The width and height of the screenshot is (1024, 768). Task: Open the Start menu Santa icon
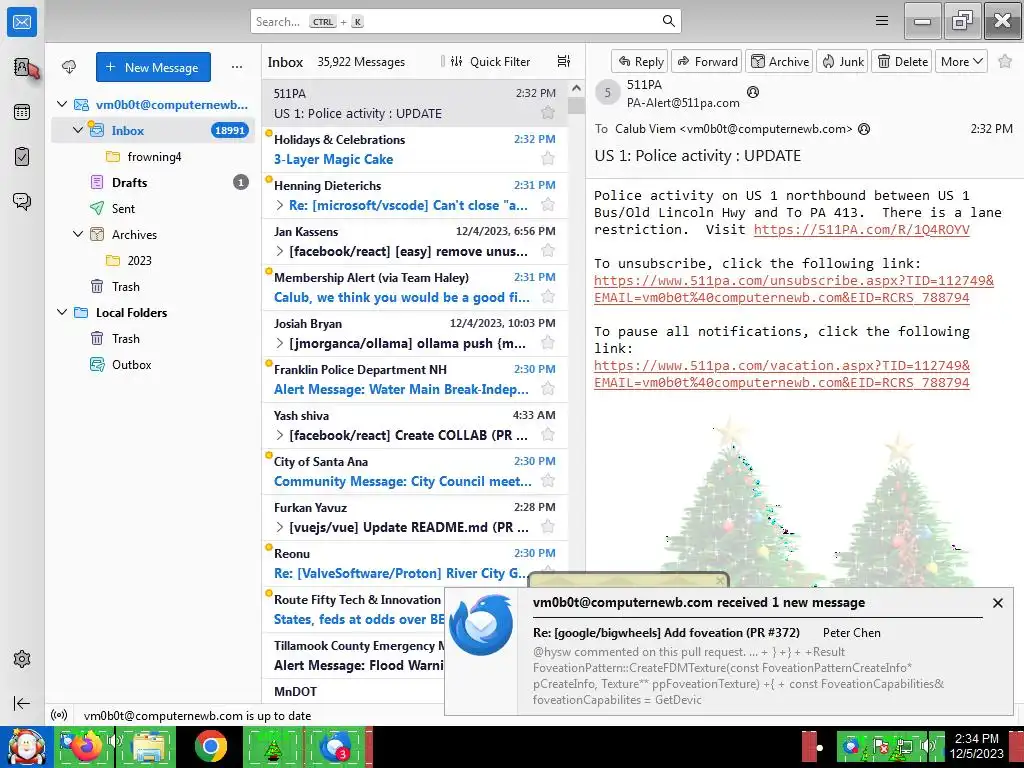[x=26, y=747]
